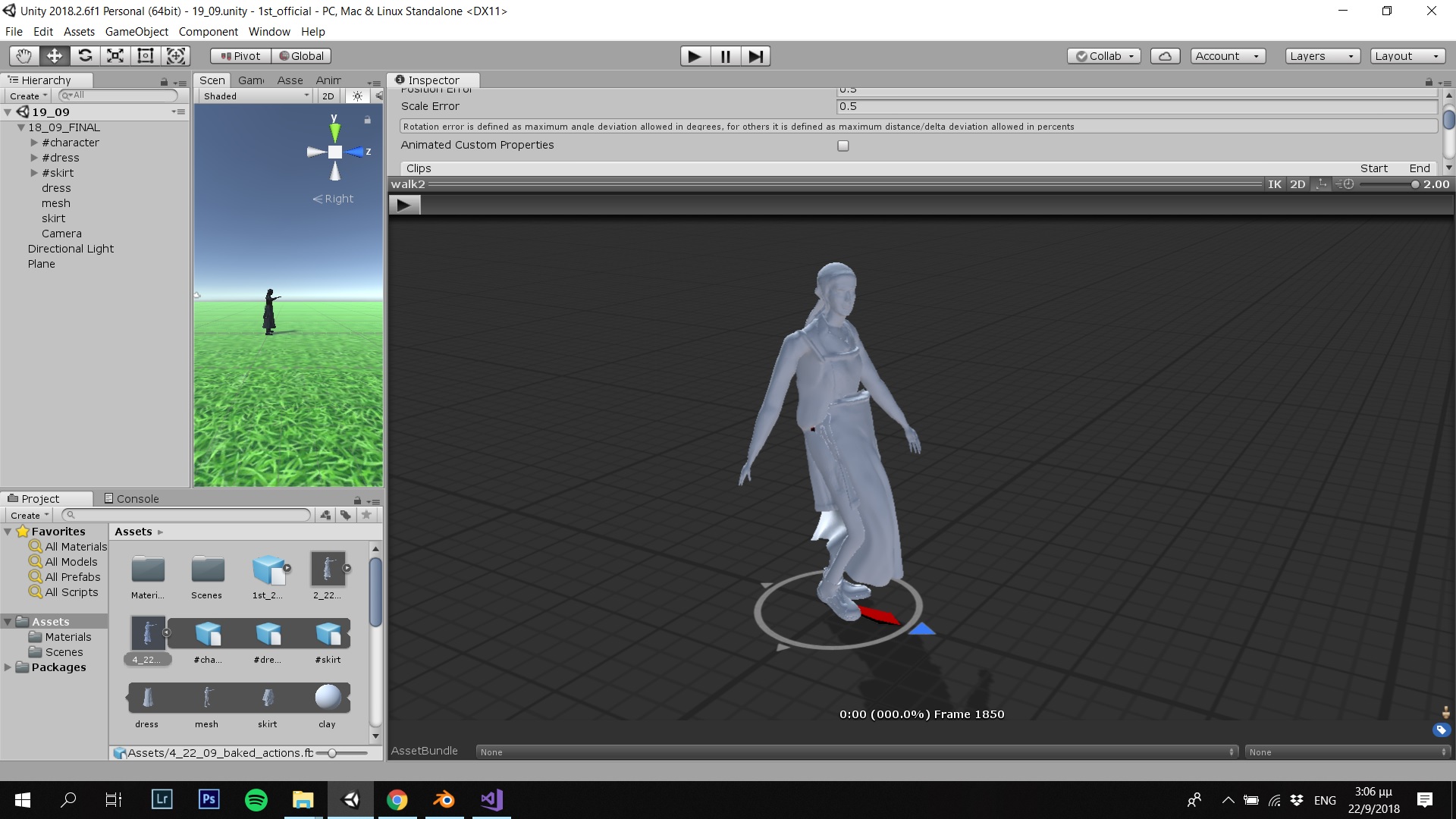Open the File menu
The height and width of the screenshot is (819, 1456).
(x=14, y=32)
